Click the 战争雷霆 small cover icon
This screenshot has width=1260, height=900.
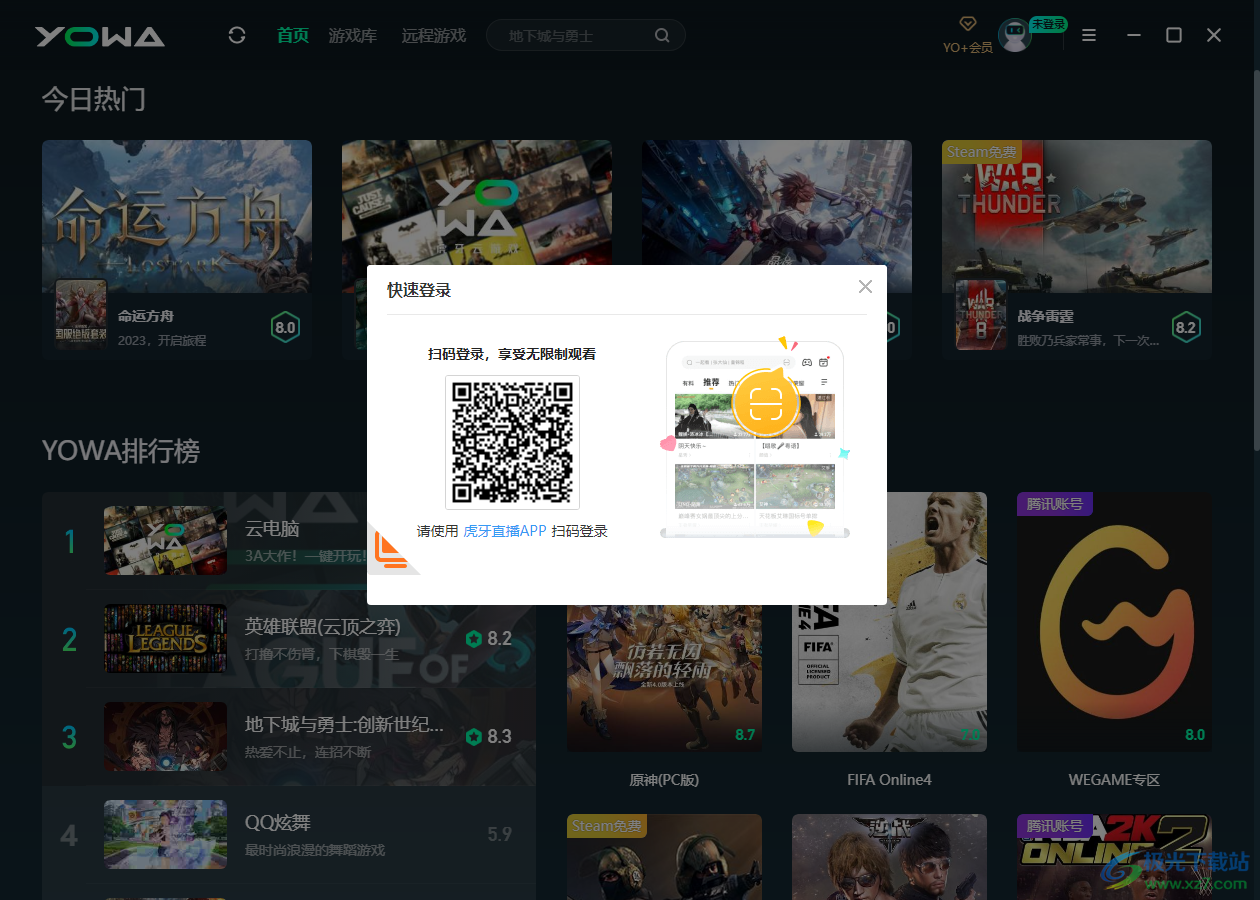[981, 314]
